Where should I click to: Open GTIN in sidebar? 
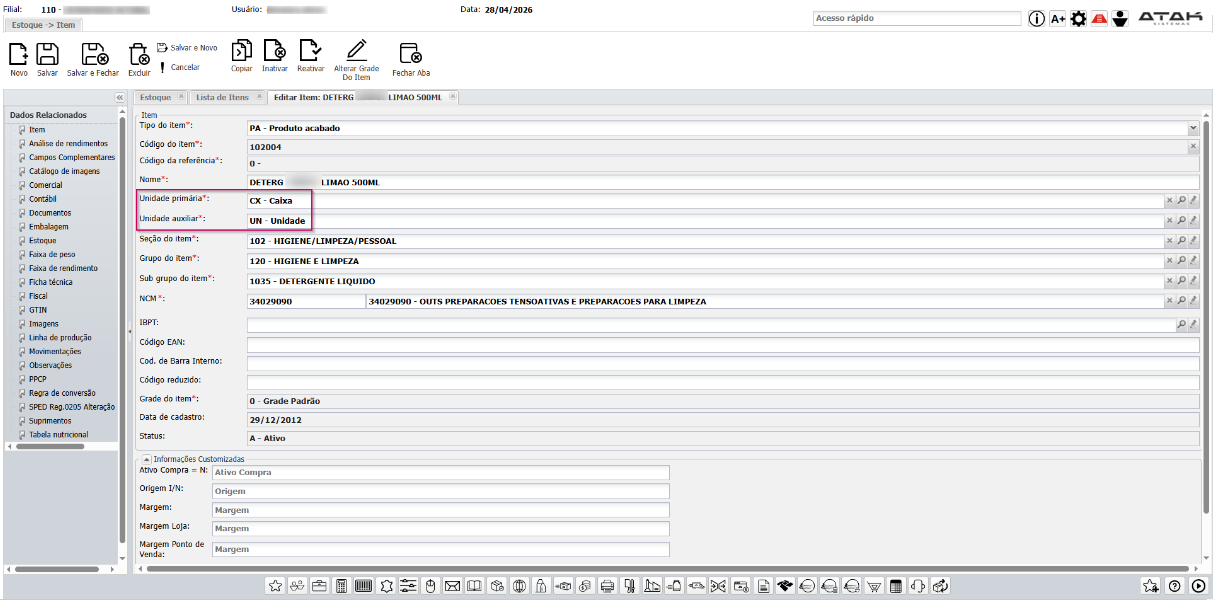(x=38, y=310)
